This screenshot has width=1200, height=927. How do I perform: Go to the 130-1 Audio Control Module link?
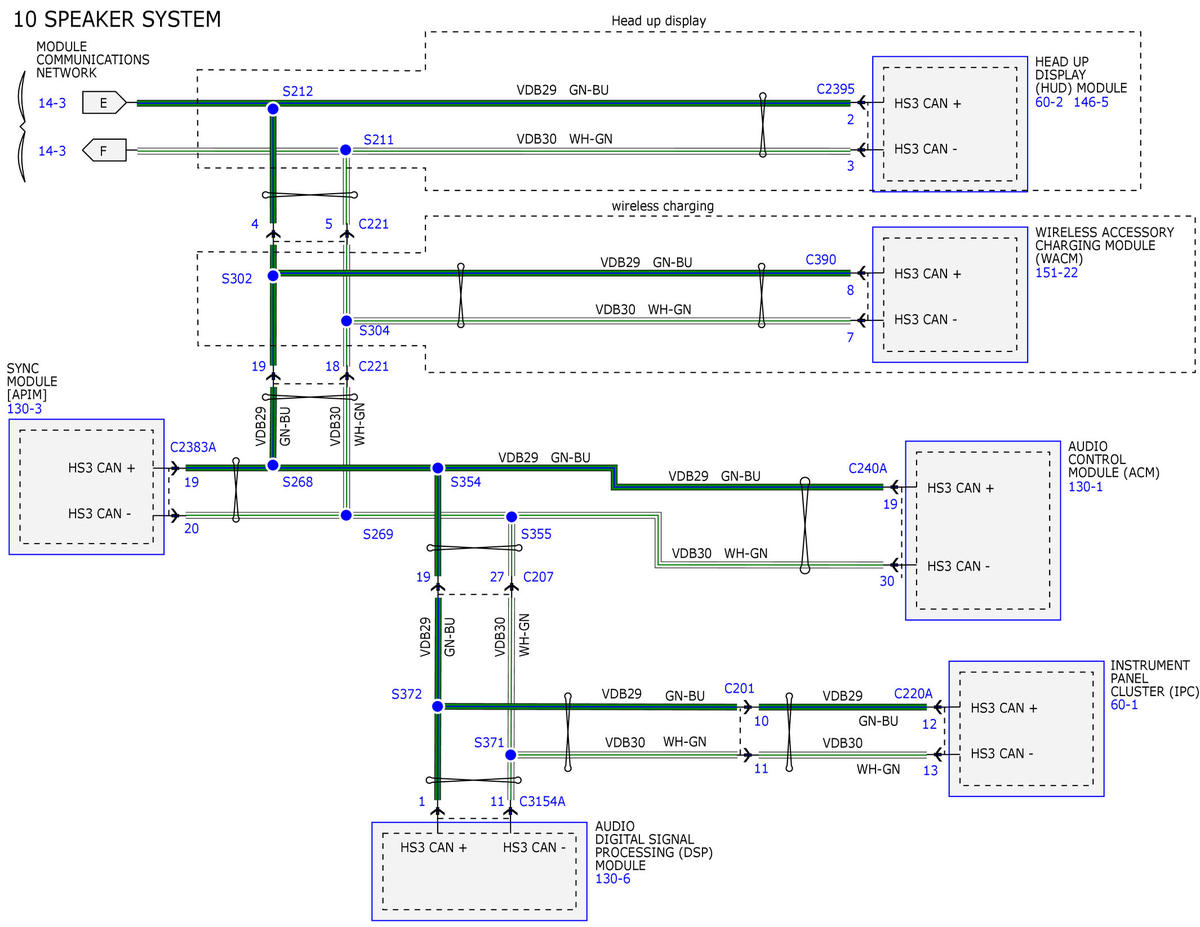click(x=1085, y=486)
